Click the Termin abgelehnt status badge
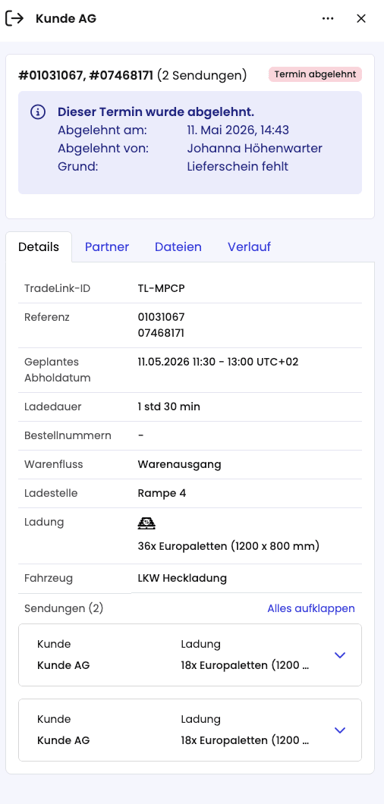The width and height of the screenshot is (384, 804). [315, 74]
